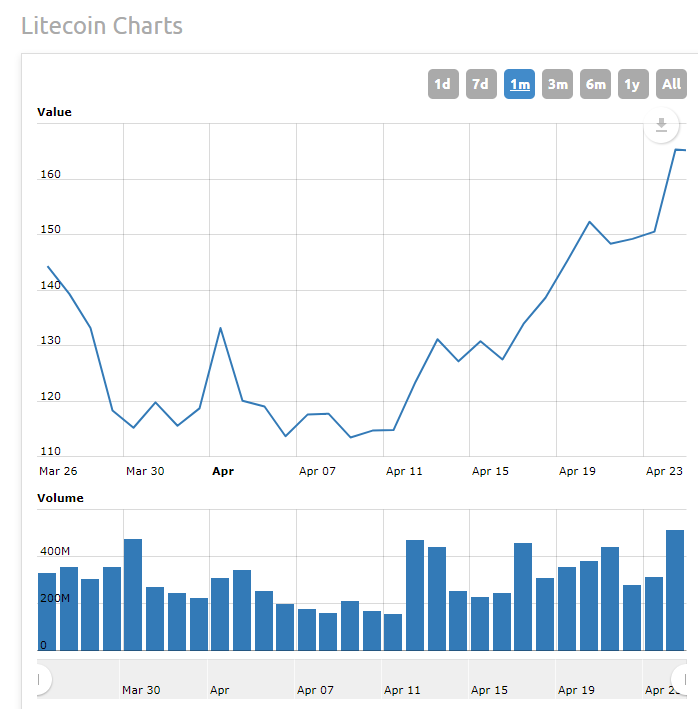This screenshot has height=709, width=698.
Task: Click the 110 value axis label
Action: [50, 451]
